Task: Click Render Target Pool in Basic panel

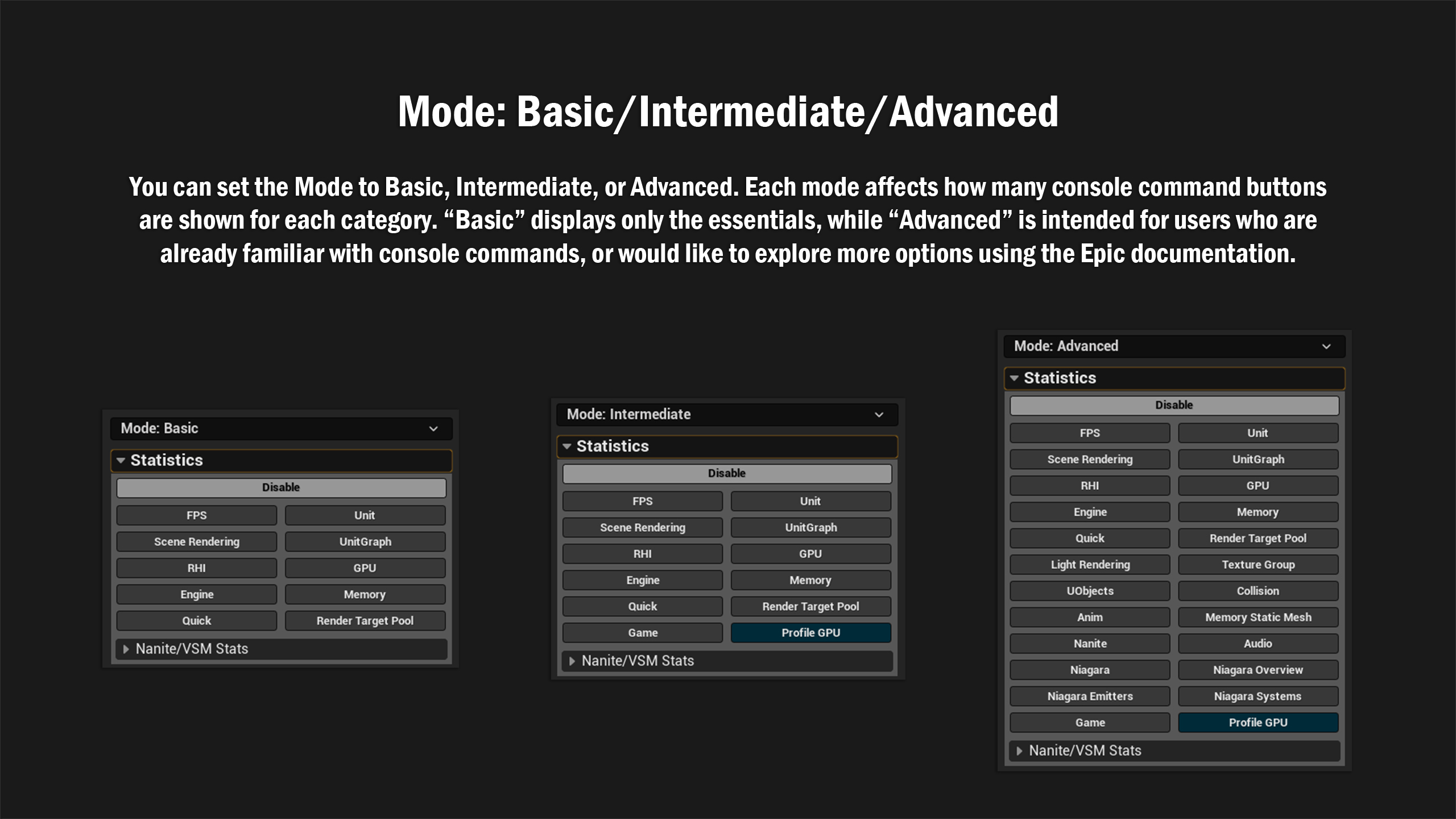Action: [x=365, y=621]
